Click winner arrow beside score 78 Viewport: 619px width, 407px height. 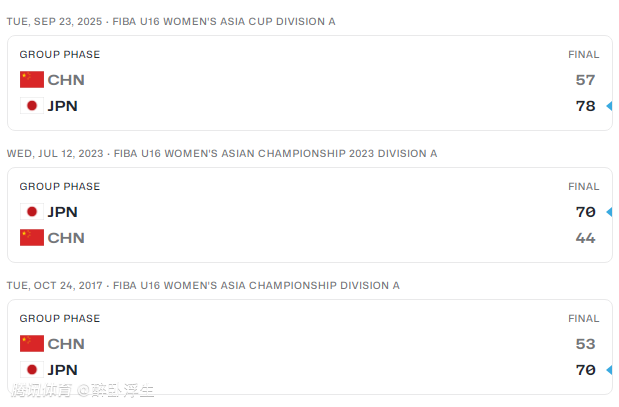point(609,106)
